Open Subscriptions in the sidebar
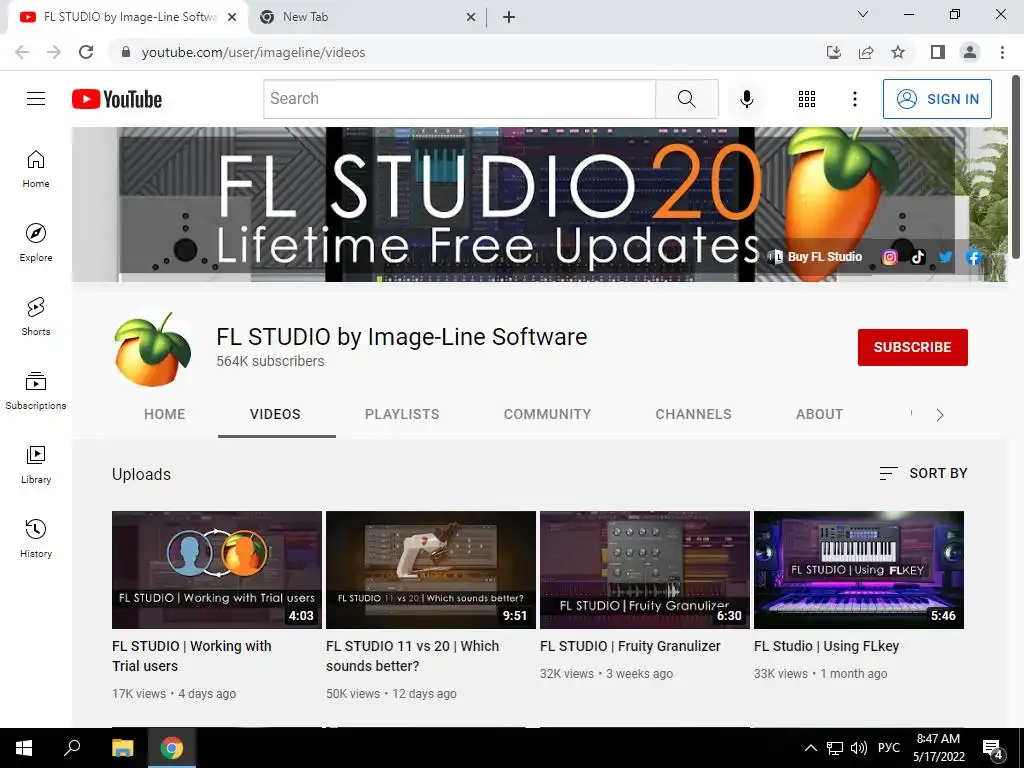Image resolution: width=1024 pixels, height=768 pixels. pos(36,391)
